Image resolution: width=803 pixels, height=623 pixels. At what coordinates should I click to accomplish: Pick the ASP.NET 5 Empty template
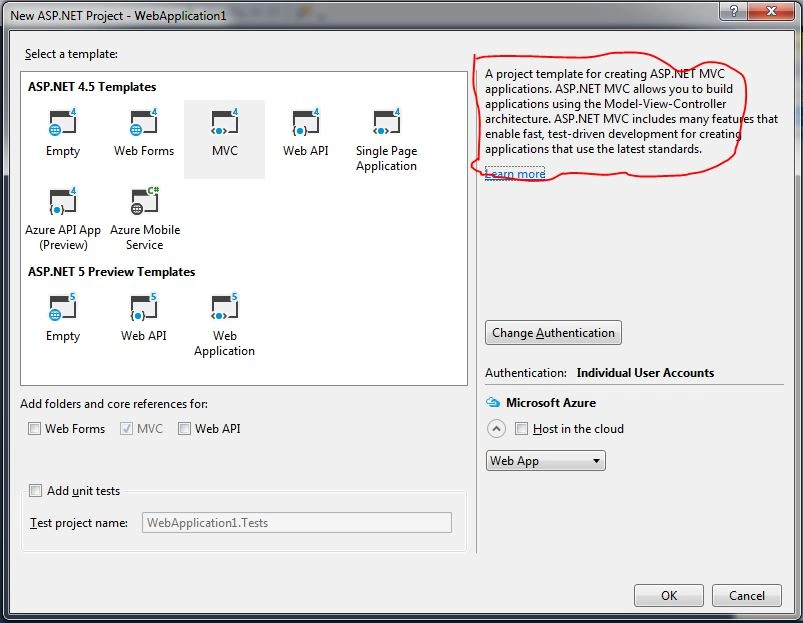point(62,308)
